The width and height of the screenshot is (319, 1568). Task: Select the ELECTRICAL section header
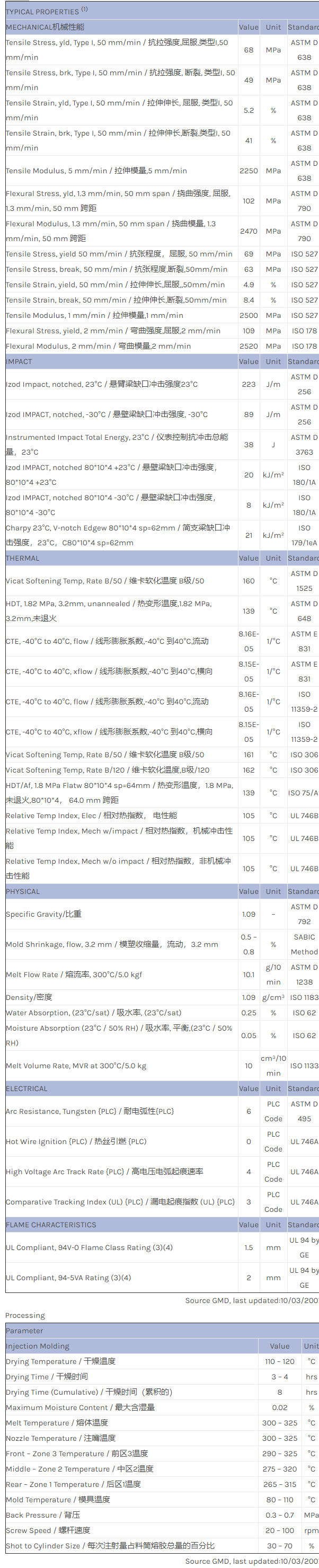coord(26,1088)
